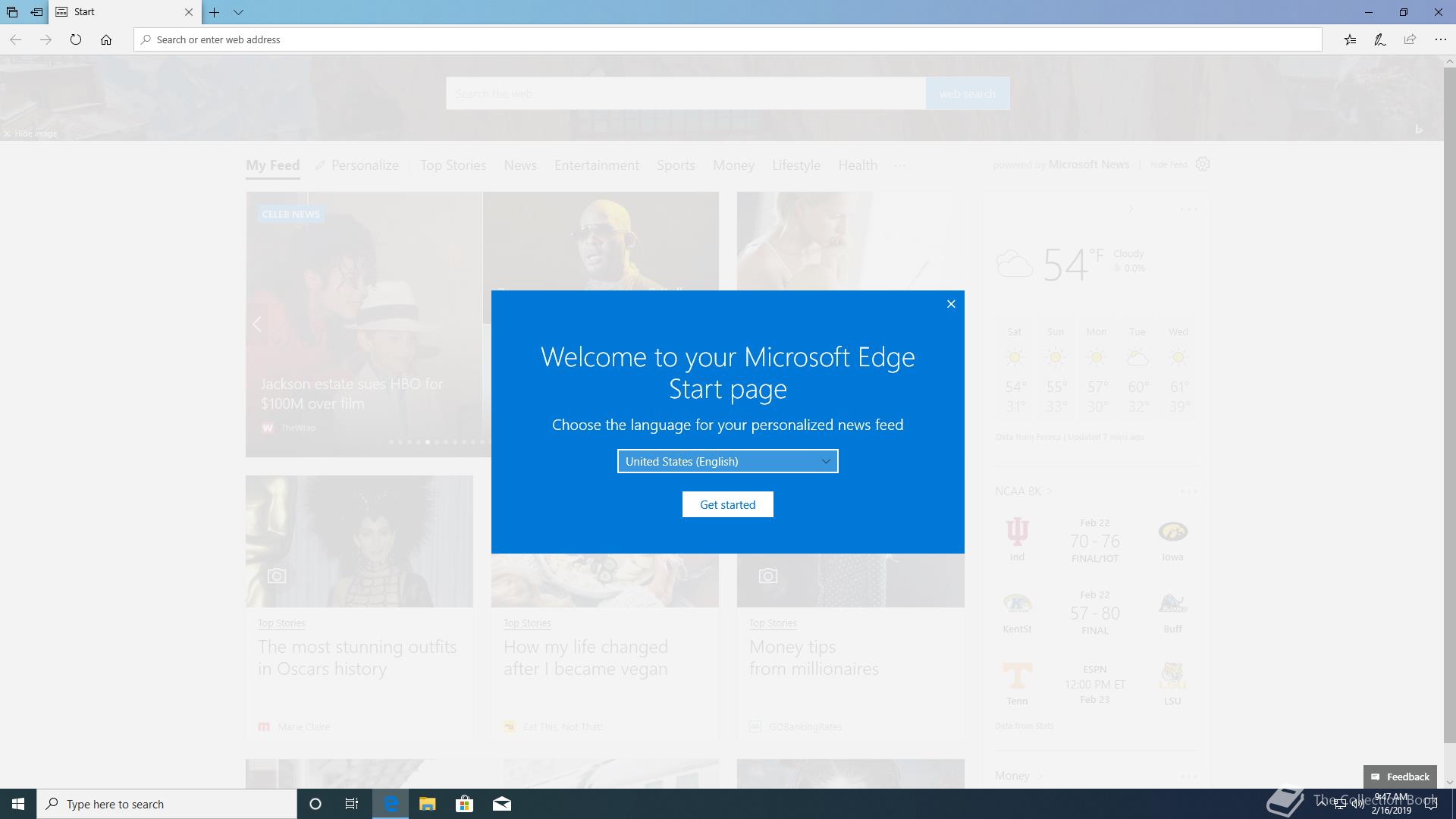
Task: Show tab previews chevron
Action: (x=238, y=12)
